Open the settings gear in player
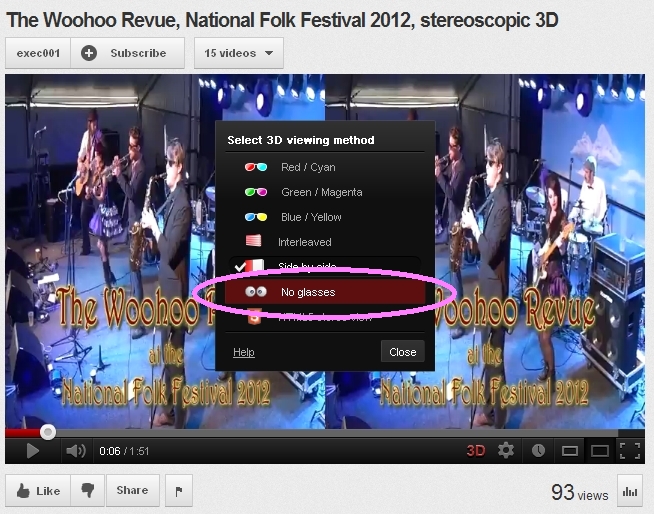Viewport: 654px width, 514px height. click(506, 451)
